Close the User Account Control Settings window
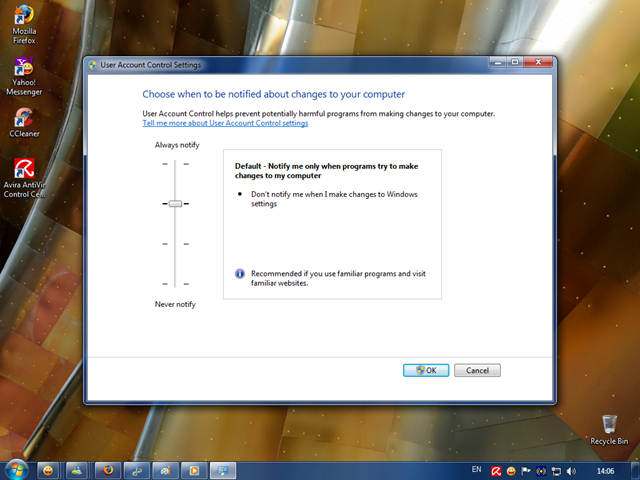This screenshot has width=640, height=480. click(540, 63)
